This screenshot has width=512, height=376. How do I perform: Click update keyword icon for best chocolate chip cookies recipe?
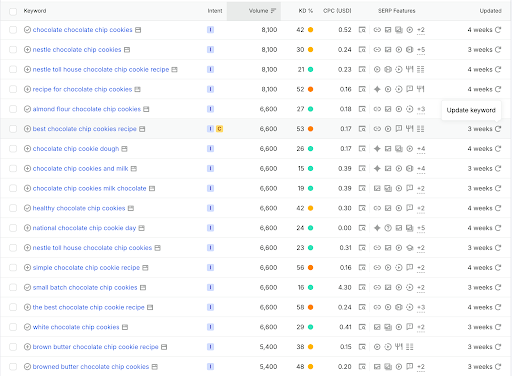[498, 129]
